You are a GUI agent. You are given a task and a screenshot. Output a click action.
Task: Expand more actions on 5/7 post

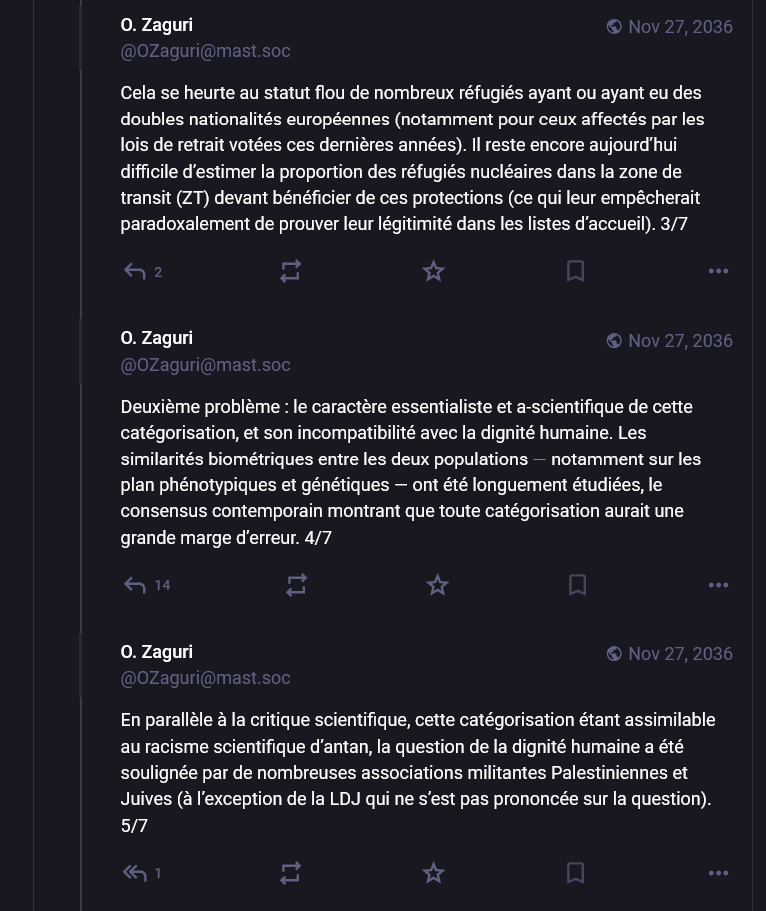point(718,873)
